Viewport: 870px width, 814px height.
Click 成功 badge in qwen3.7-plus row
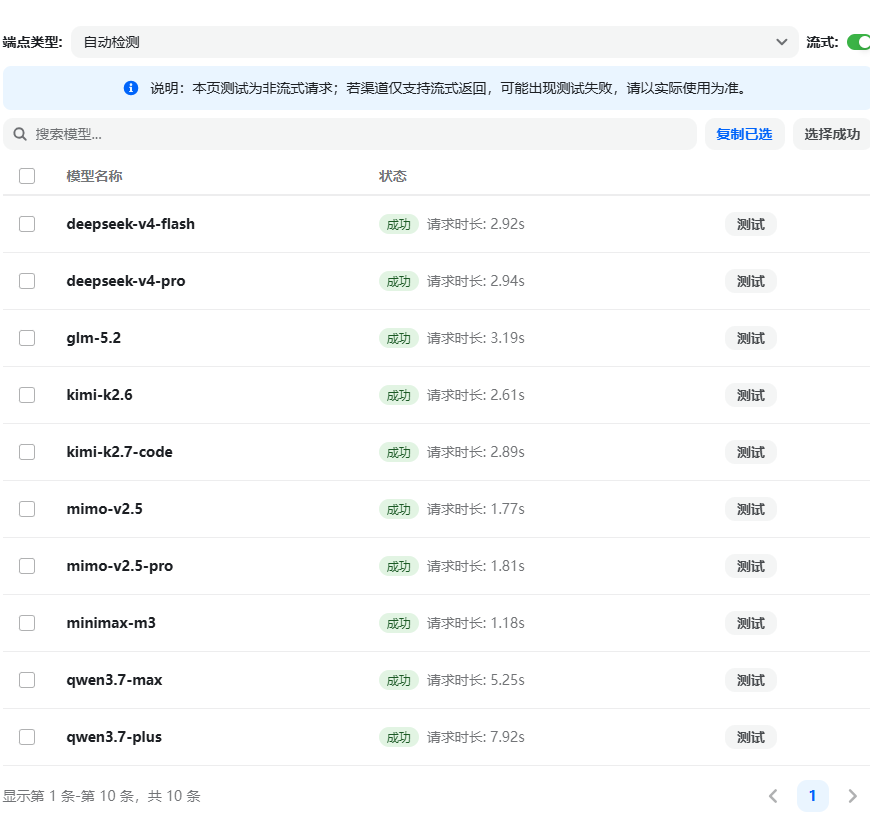tap(398, 737)
